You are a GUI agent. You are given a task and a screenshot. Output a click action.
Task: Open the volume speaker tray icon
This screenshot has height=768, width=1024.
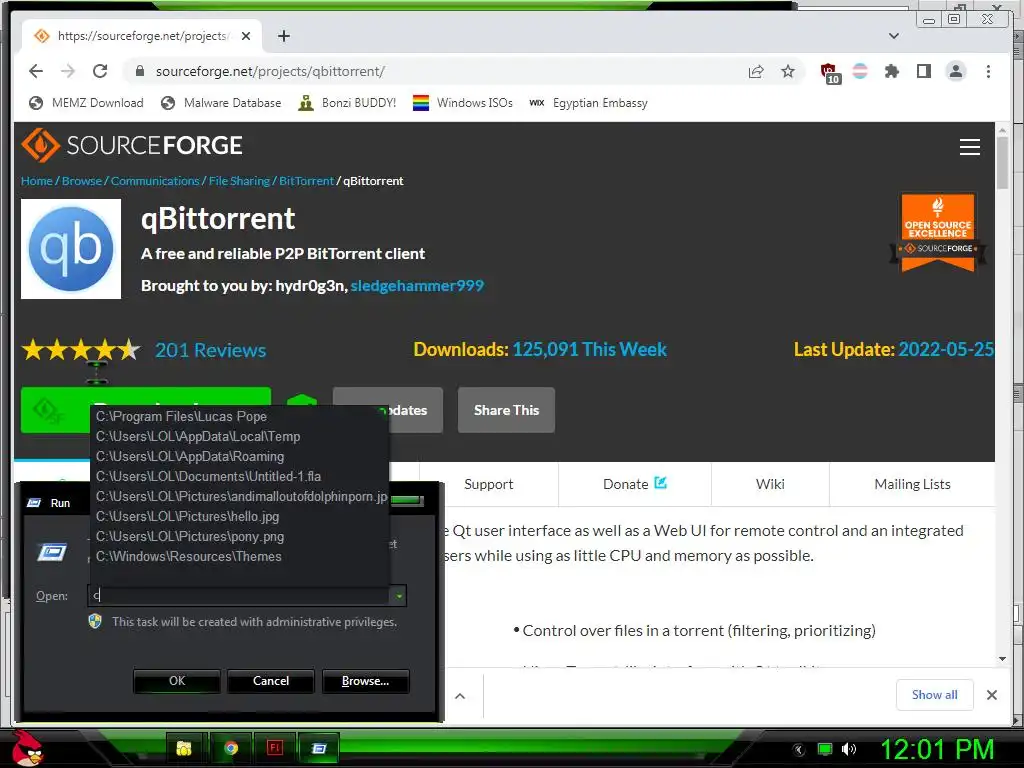pos(849,749)
